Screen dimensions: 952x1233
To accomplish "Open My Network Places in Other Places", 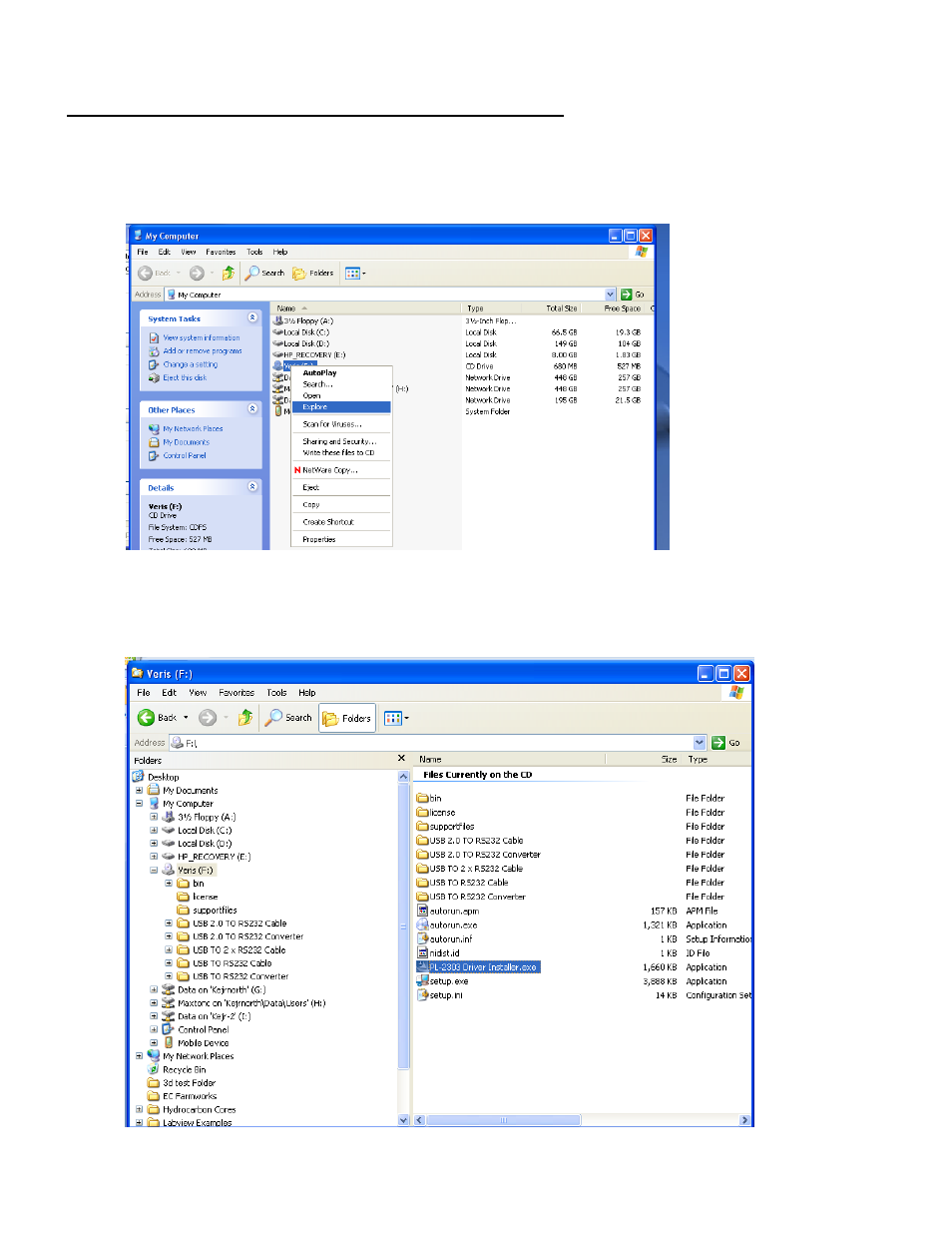I will coord(193,428).
